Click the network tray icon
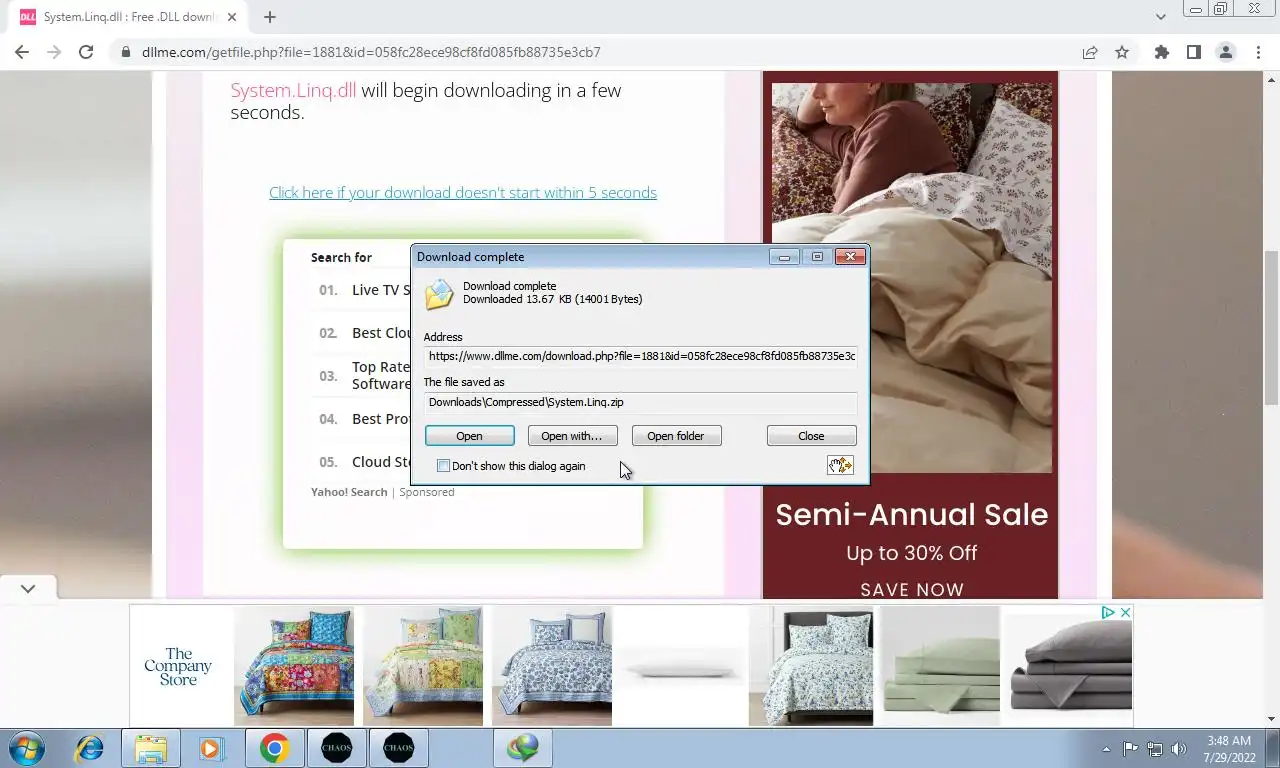The image size is (1280, 768). [x=1155, y=748]
